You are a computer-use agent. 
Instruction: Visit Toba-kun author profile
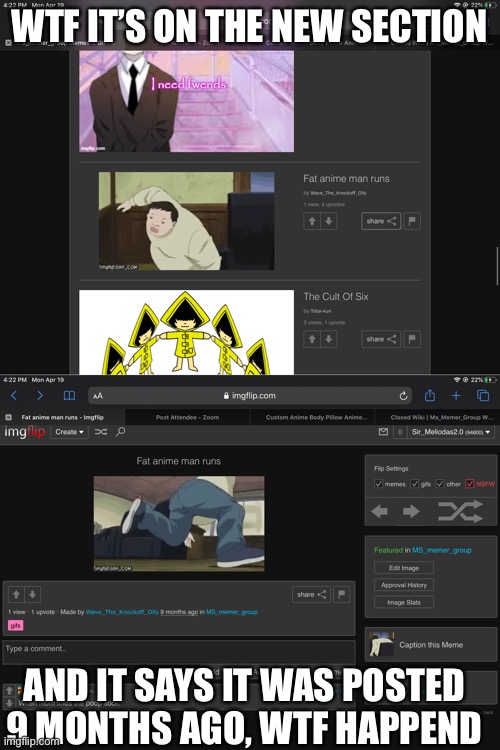click(x=321, y=311)
